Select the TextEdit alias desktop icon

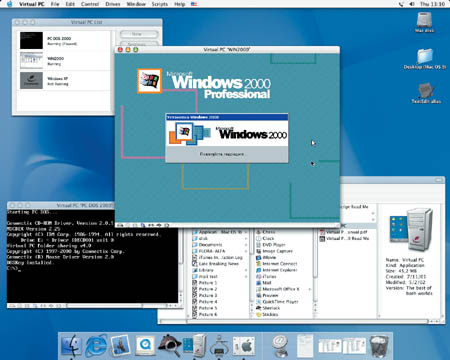click(x=426, y=93)
